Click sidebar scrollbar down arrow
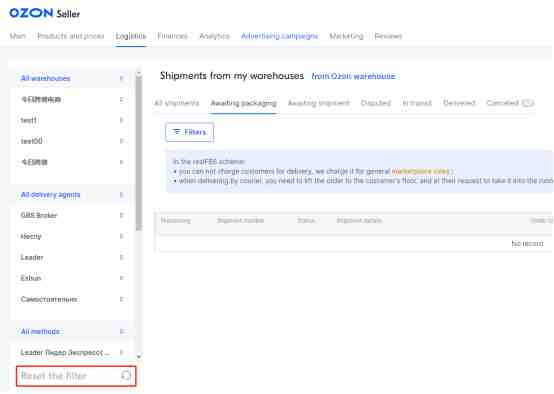 pos(138,357)
